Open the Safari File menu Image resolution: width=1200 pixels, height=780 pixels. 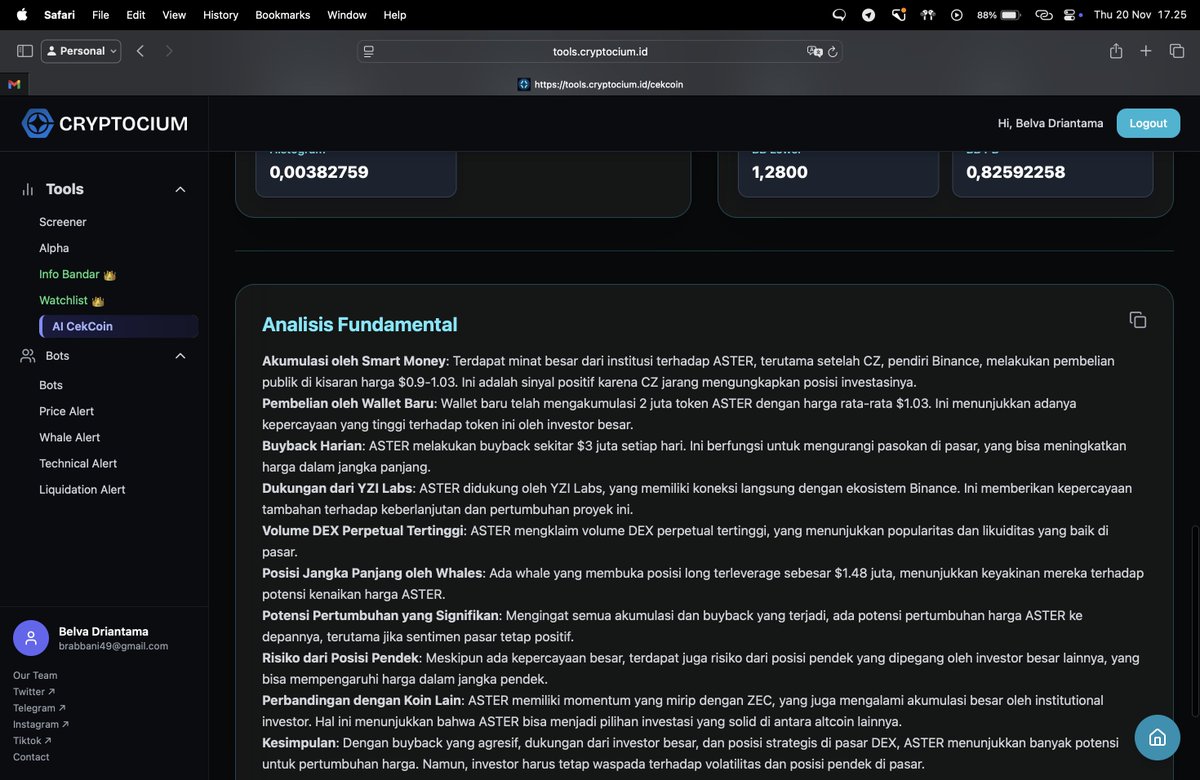click(x=100, y=15)
